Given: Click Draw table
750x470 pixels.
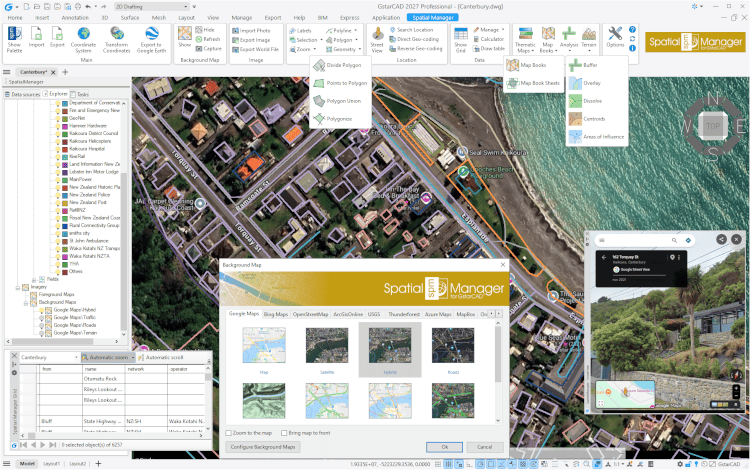Looking at the screenshot, I should coord(488,49).
